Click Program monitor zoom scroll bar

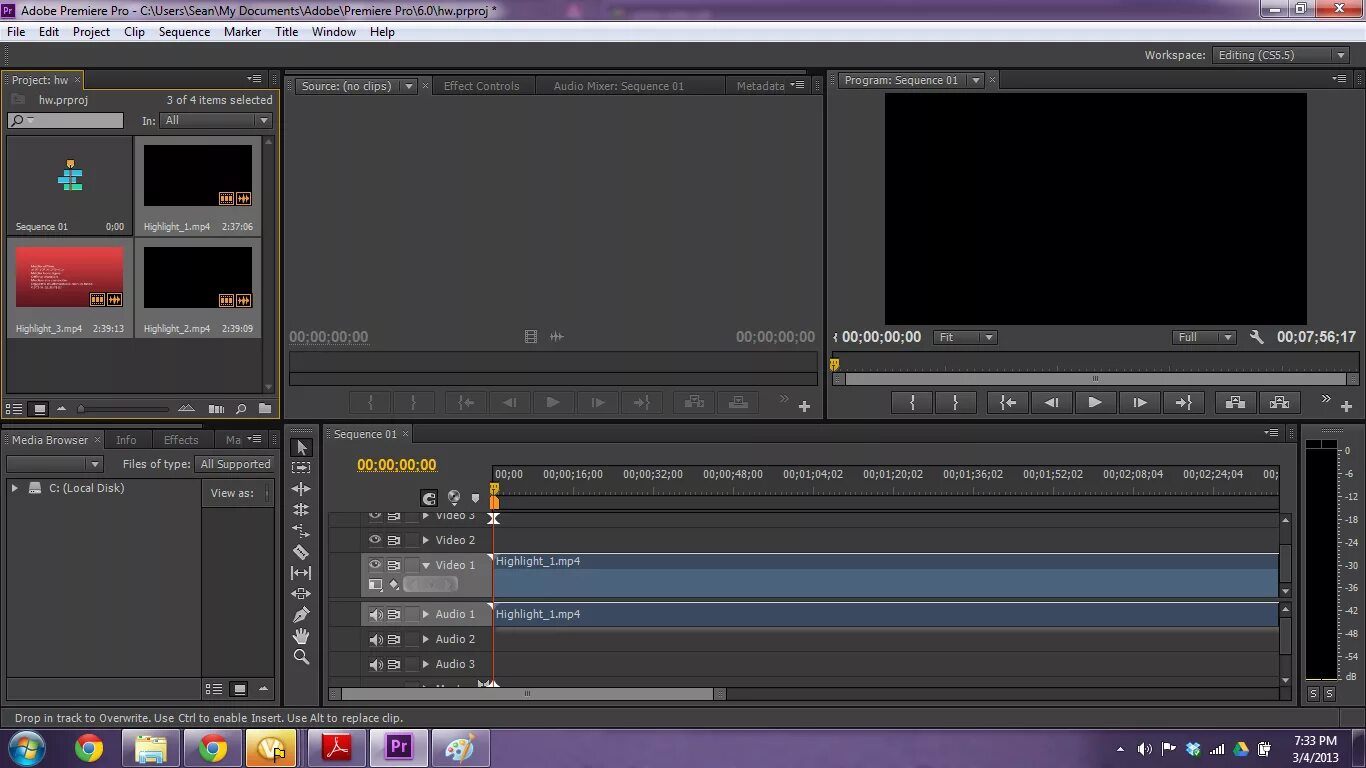pos(1095,379)
